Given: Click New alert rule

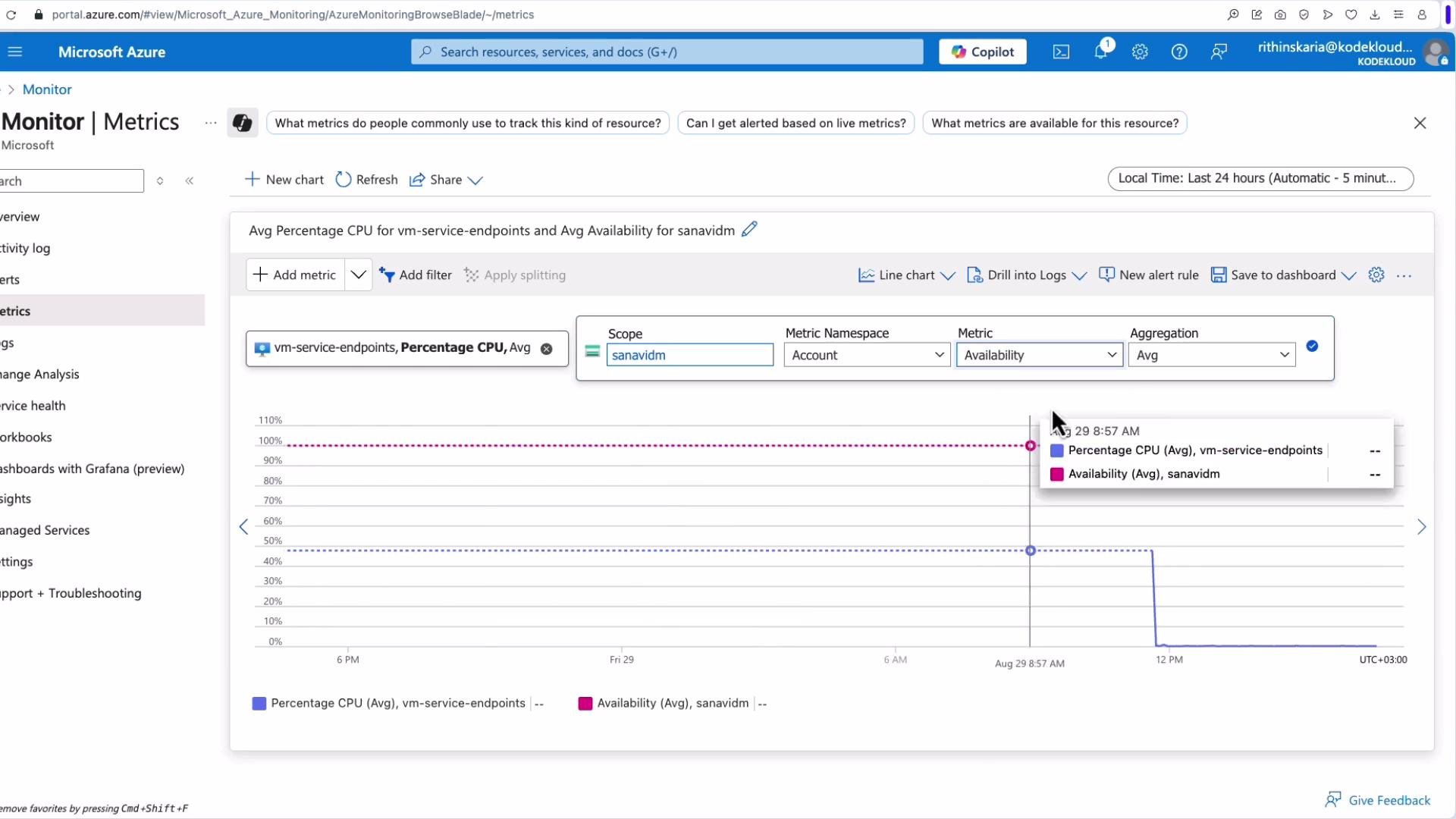Looking at the screenshot, I should (x=1149, y=275).
